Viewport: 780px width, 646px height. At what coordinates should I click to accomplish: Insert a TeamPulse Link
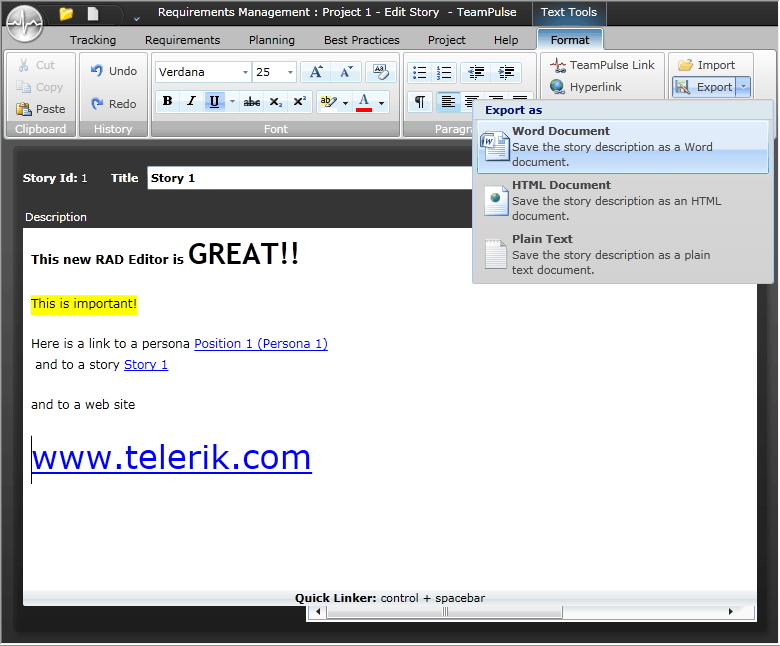pyautogui.click(x=602, y=65)
